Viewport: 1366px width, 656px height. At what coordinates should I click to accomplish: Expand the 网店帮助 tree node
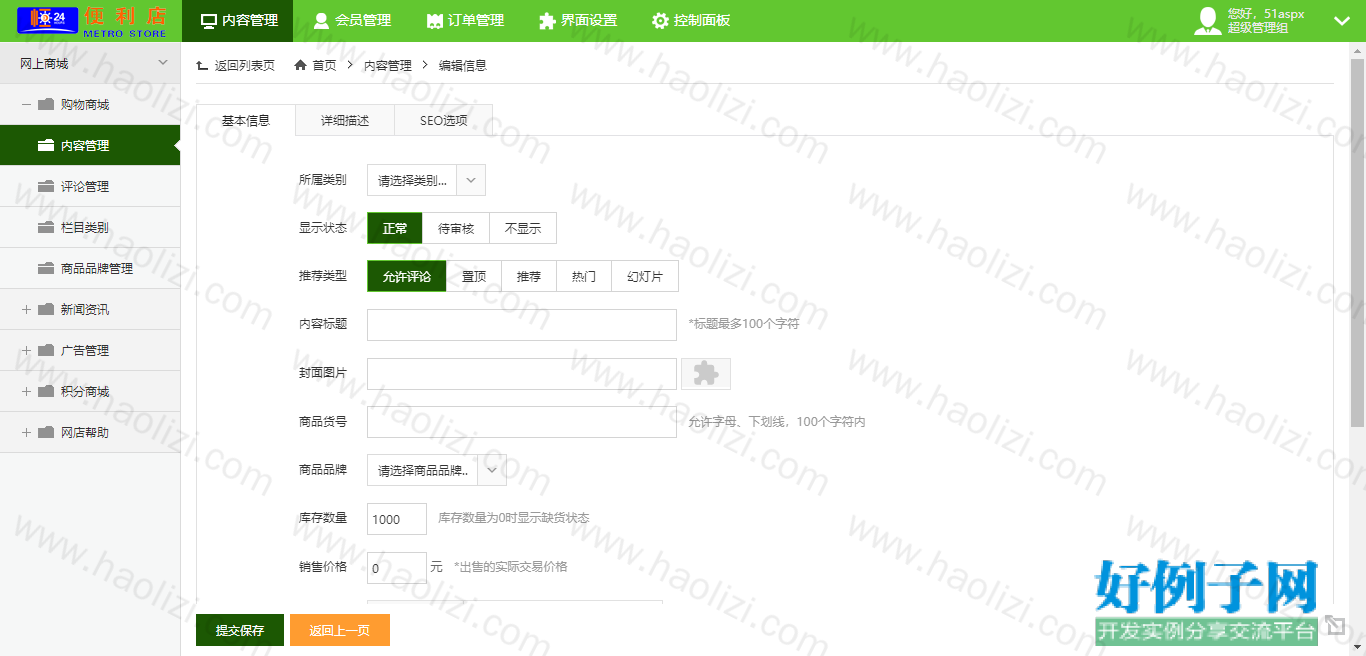click(x=26, y=432)
